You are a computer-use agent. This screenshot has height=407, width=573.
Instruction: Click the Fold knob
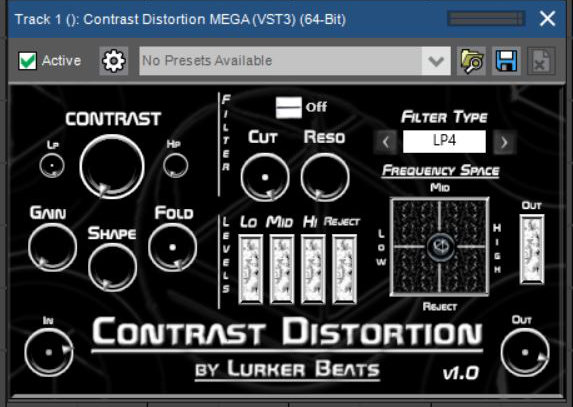172,247
